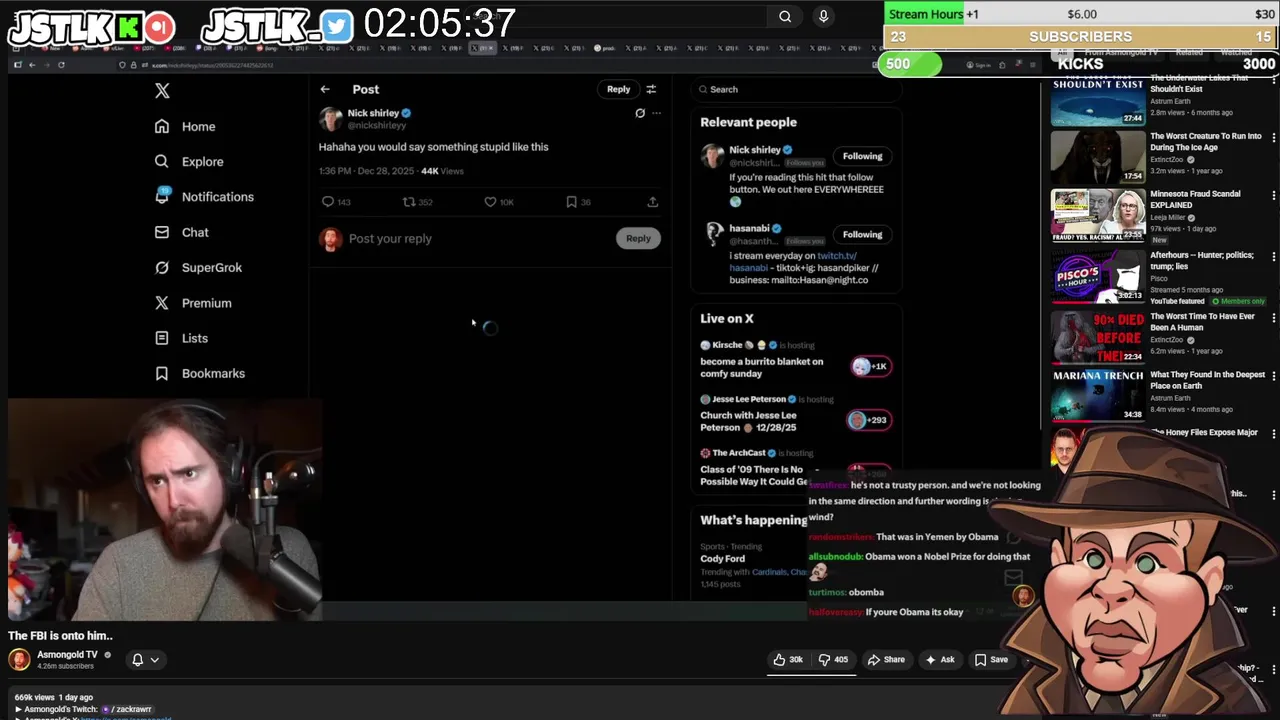Open the Underwater Lakes video thumbnail
This screenshot has height=720, width=1280.
tap(1098, 100)
